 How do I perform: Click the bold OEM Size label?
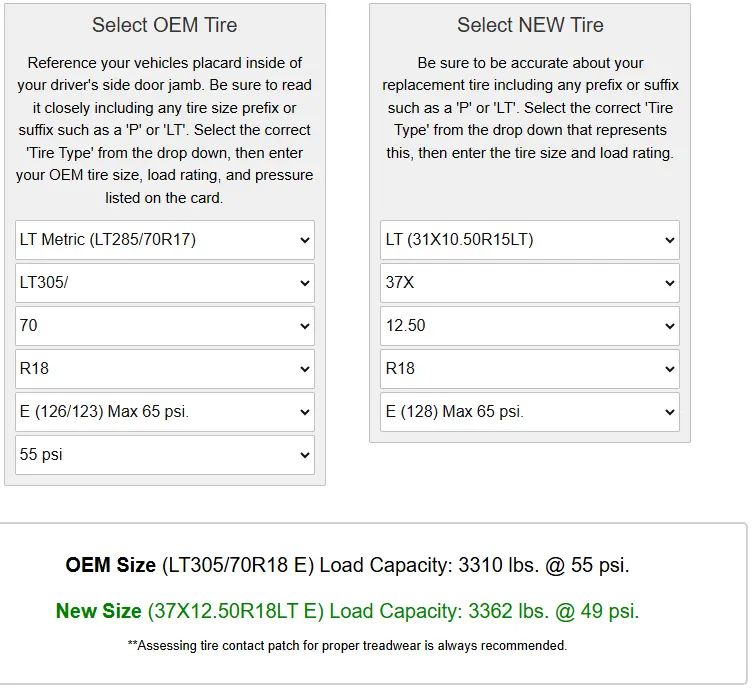(x=111, y=565)
